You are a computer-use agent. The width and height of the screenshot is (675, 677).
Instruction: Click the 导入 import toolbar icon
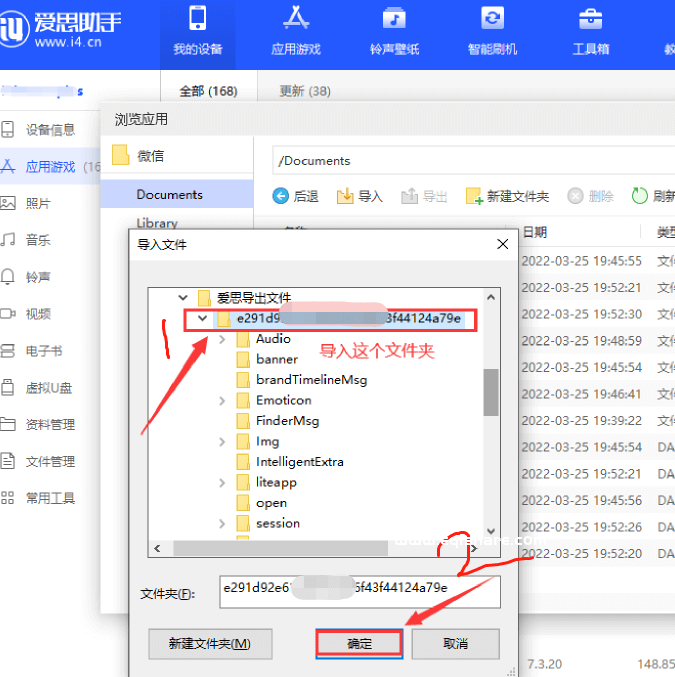pyautogui.click(x=345, y=196)
